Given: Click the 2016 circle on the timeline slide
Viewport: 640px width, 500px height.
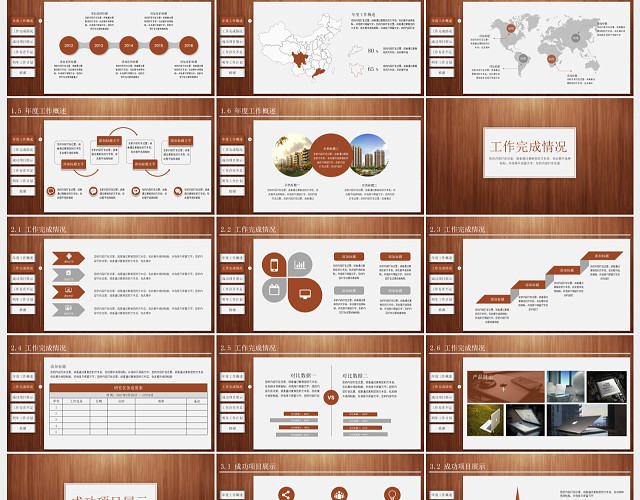Looking at the screenshot, I should tap(189, 45).
